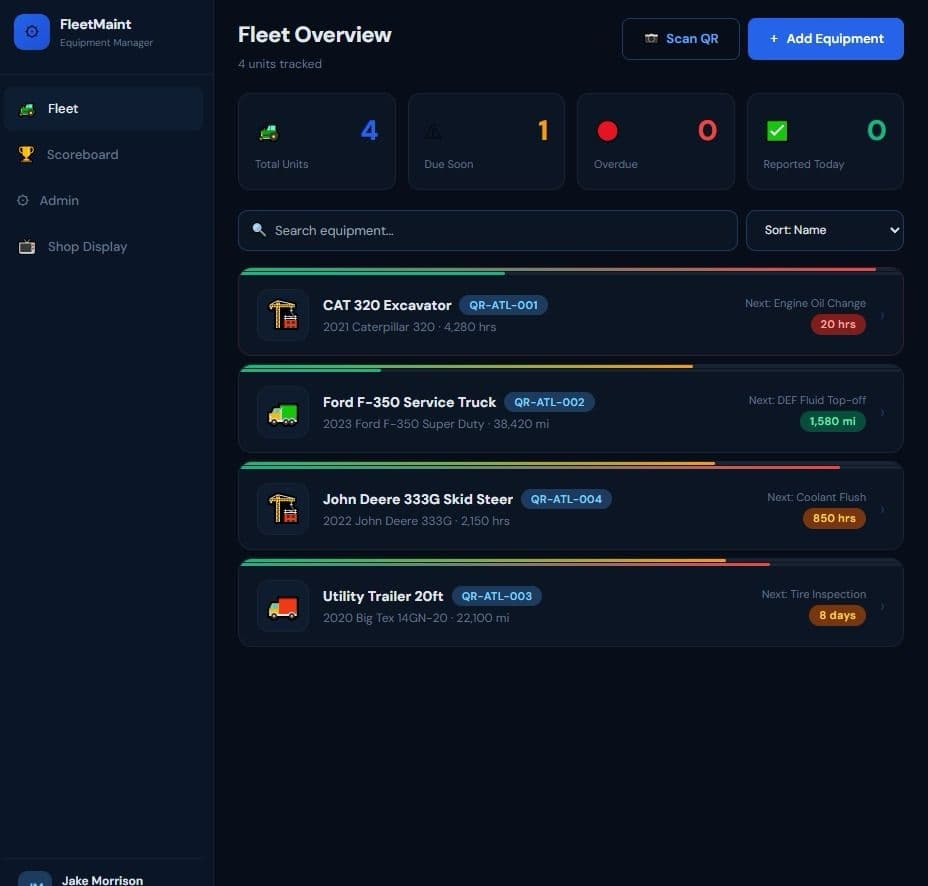The width and height of the screenshot is (928, 886).
Task: Open Shop Display via its monitor icon
Action: (x=26, y=246)
